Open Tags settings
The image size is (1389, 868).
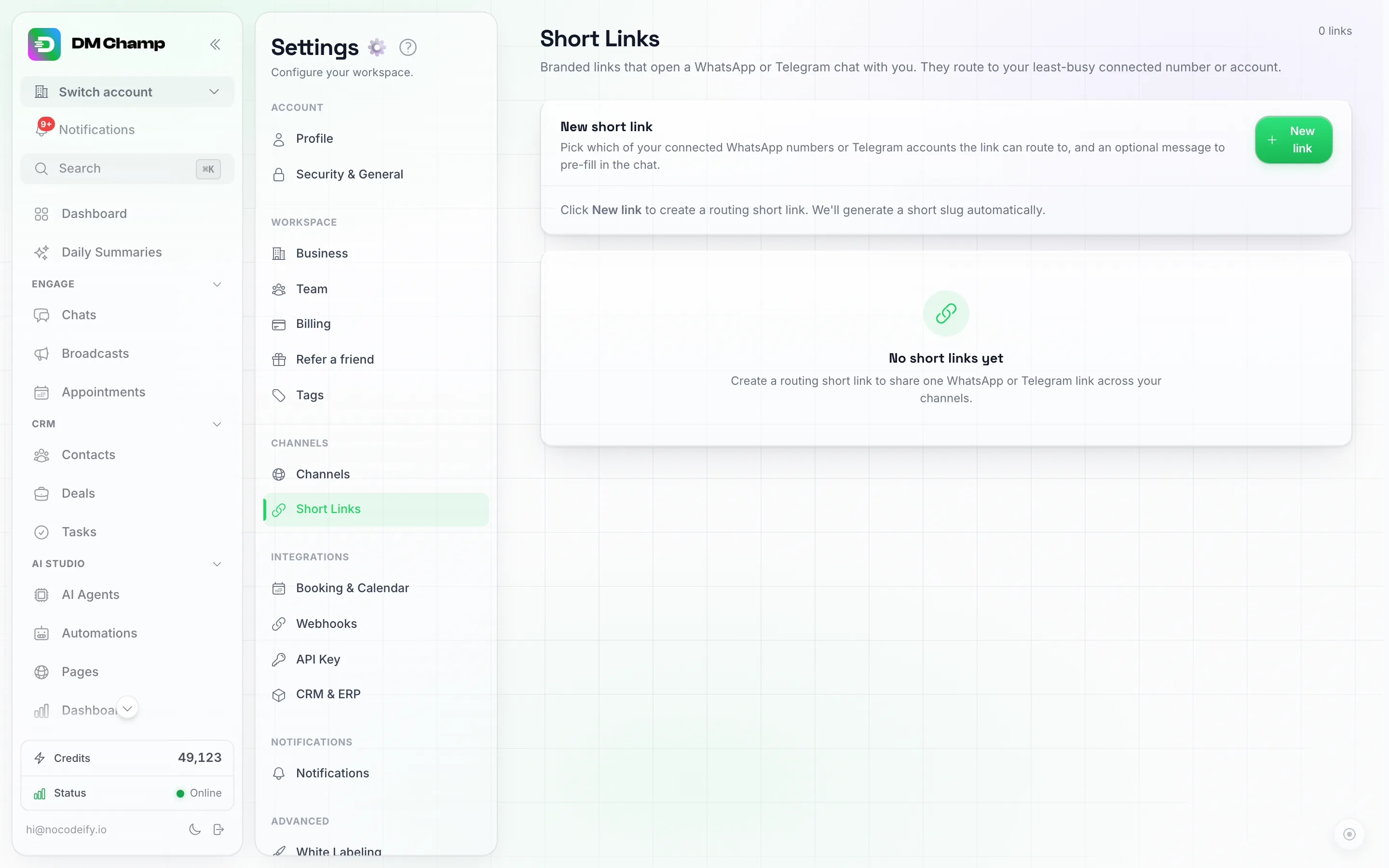(376, 395)
